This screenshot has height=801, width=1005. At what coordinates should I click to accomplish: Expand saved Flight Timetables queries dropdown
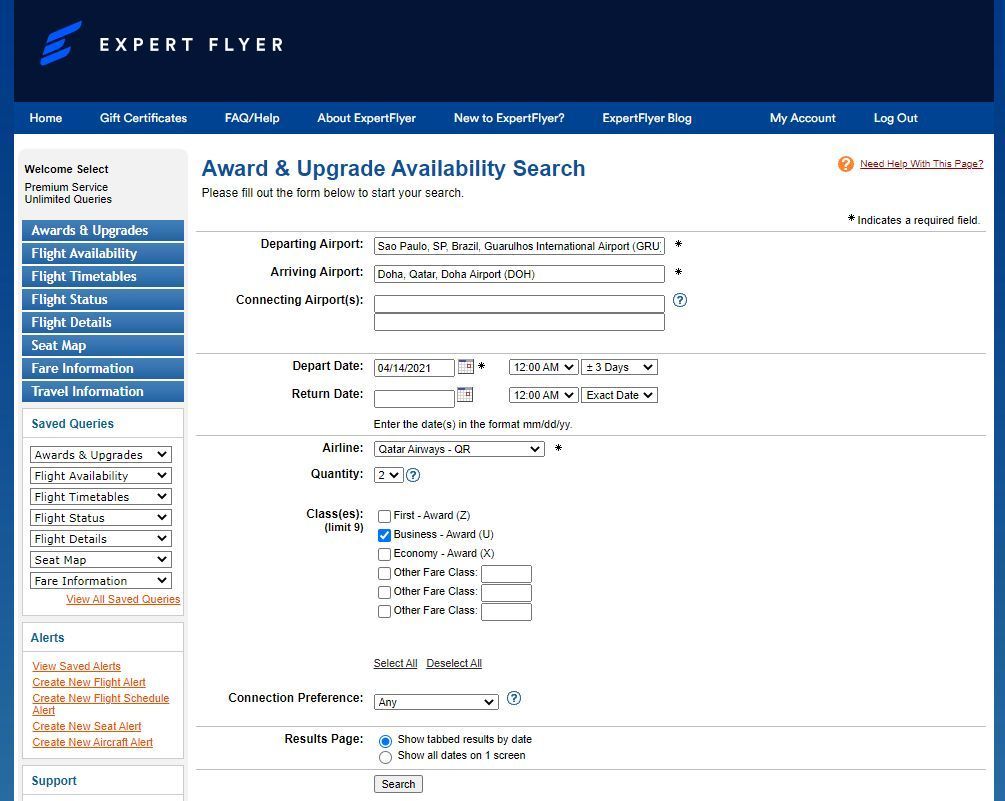click(101, 497)
